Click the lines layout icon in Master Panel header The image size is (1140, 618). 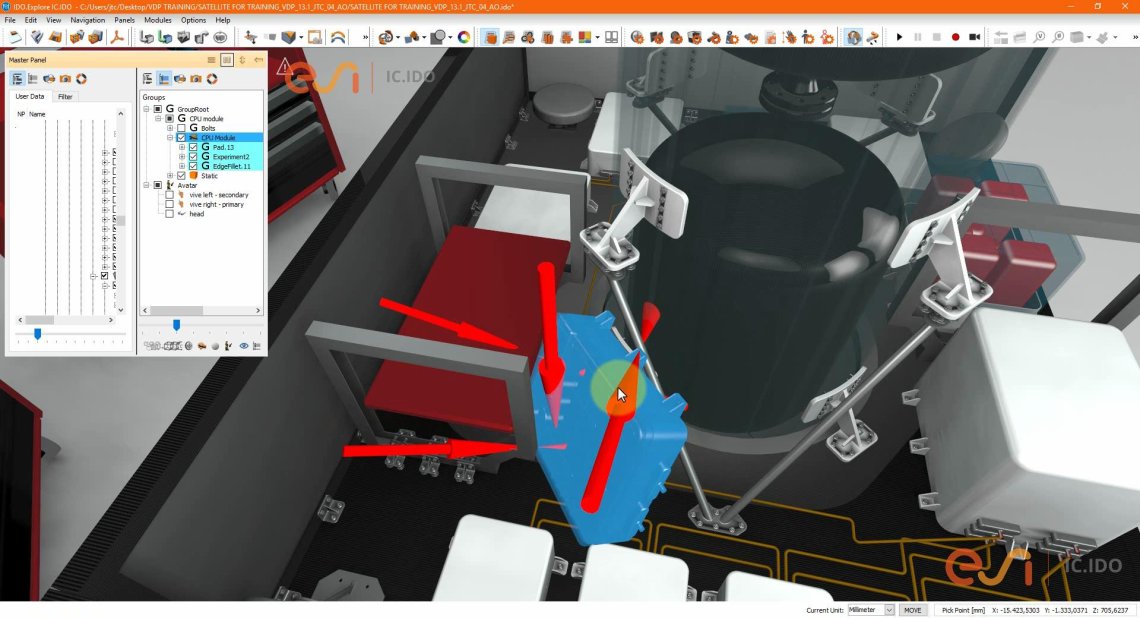[212, 60]
